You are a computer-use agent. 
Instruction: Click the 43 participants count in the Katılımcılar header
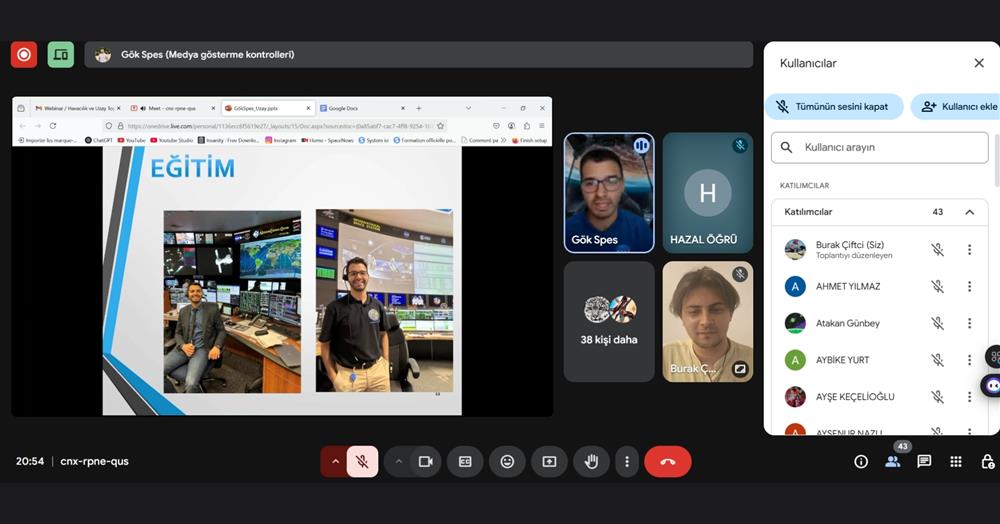coord(938,212)
